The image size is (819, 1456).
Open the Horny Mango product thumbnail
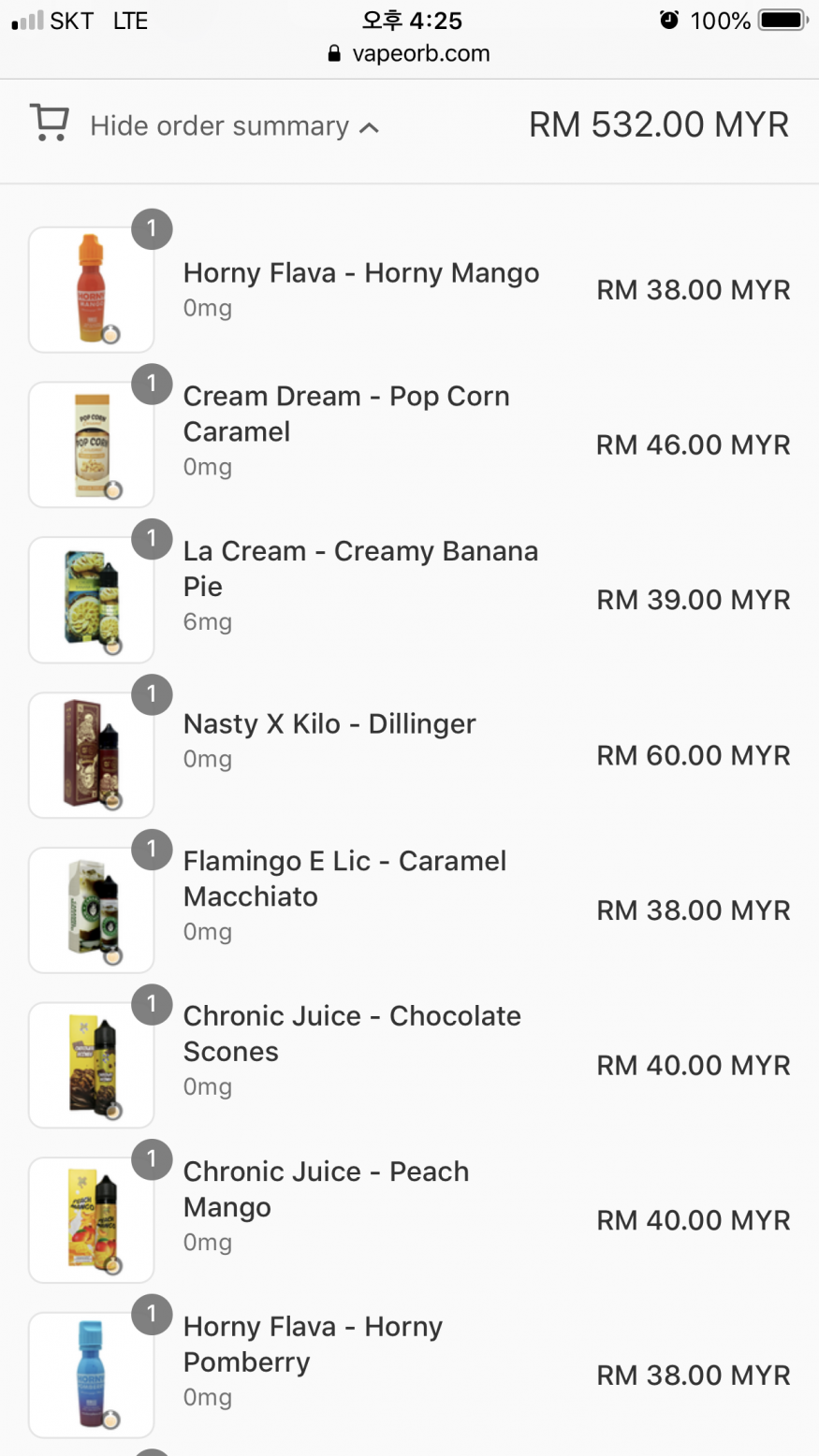click(91, 289)
